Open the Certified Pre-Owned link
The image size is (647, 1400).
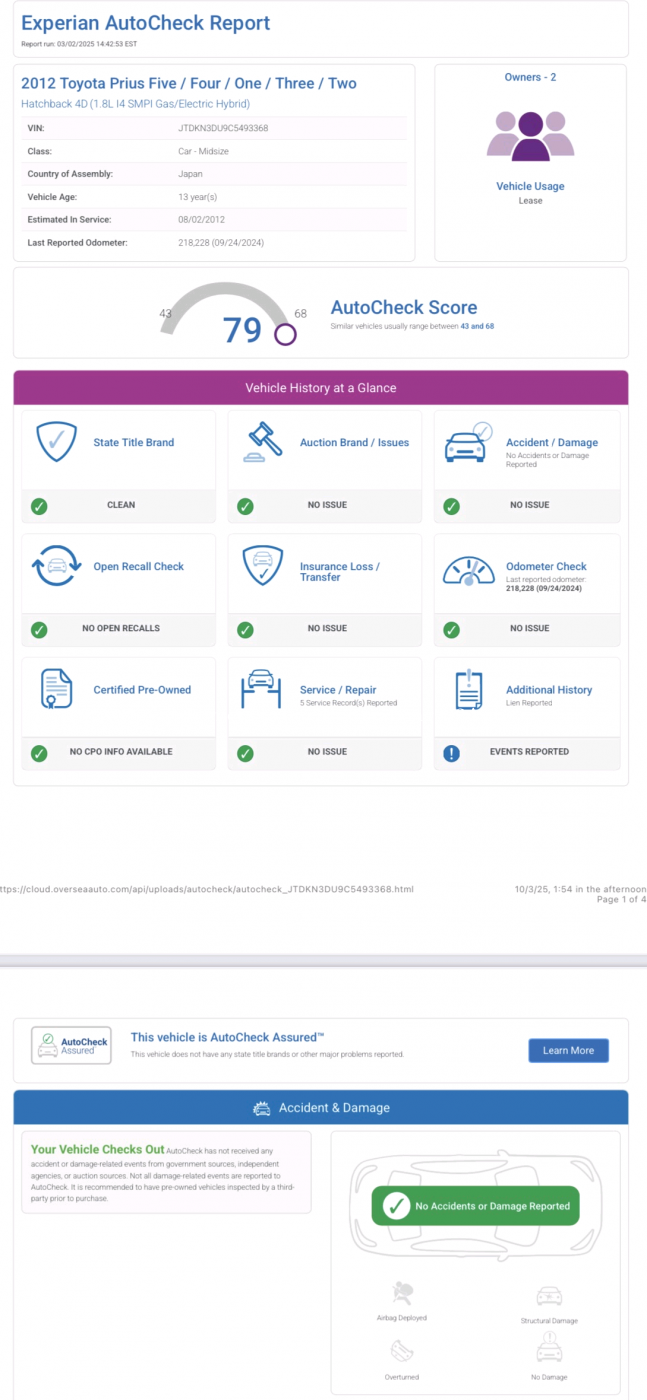[x=142, y=690]
